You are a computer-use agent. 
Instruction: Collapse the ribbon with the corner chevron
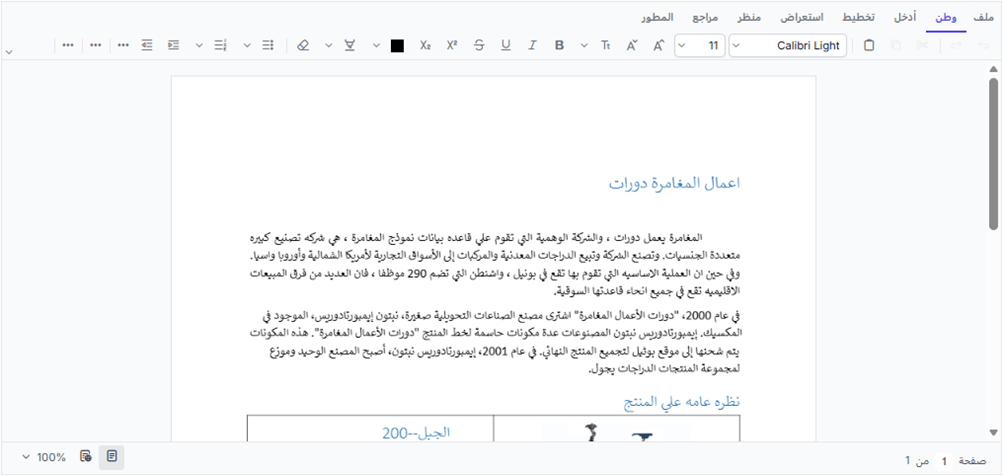pyautogui.click(x=8, y=51)
